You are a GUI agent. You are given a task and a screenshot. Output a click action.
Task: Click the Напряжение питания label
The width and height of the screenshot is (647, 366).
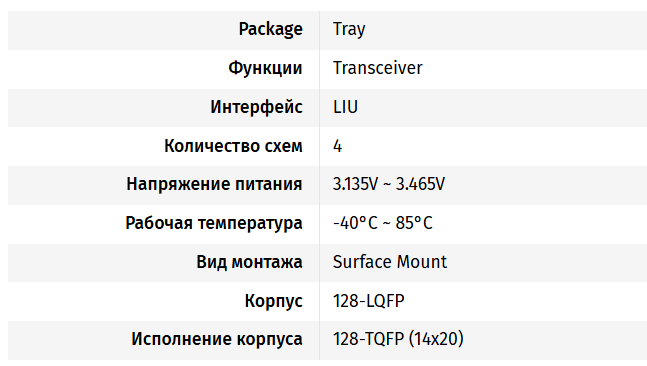pyautogui.click(x=214, y=184)
